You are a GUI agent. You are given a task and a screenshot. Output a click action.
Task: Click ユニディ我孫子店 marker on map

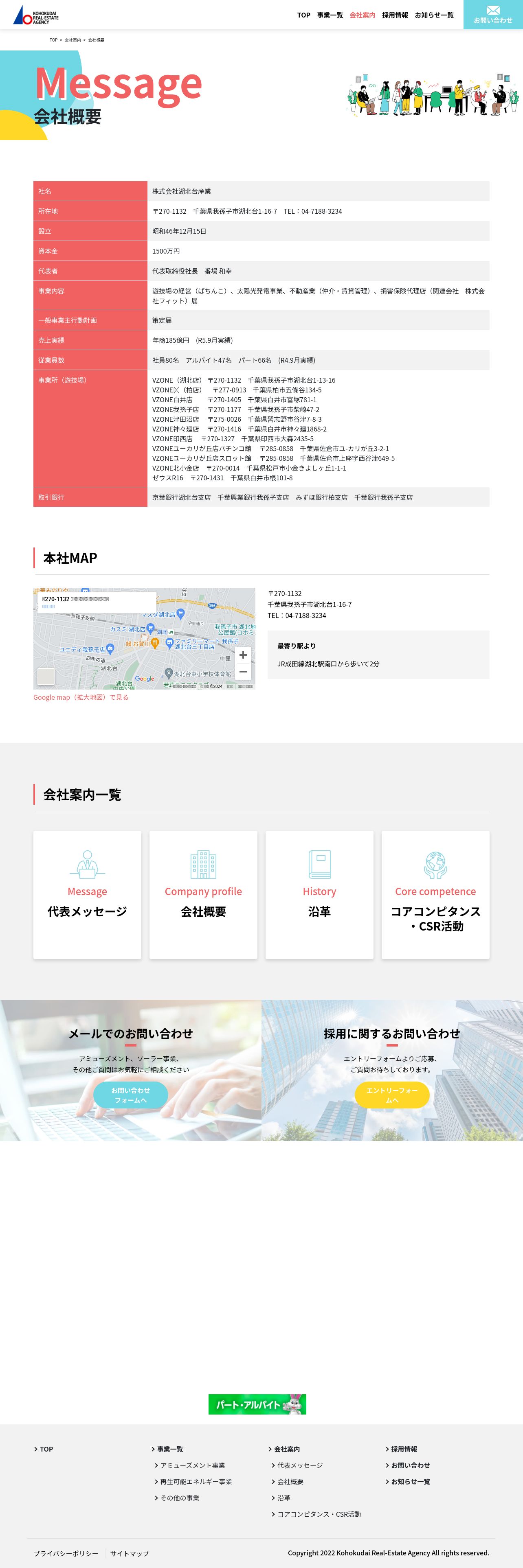pos(110,649)
